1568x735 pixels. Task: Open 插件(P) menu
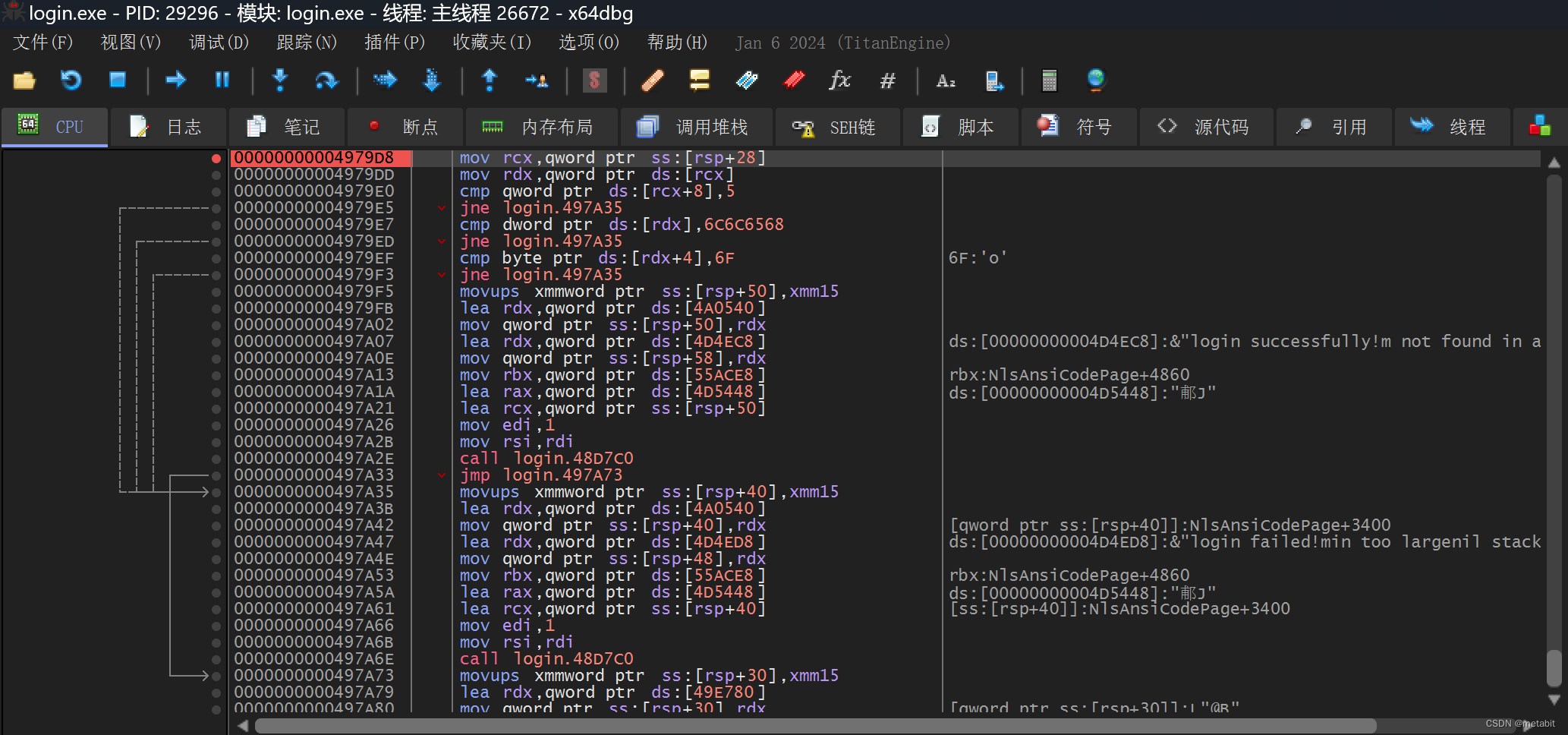[x=395, y=43]
